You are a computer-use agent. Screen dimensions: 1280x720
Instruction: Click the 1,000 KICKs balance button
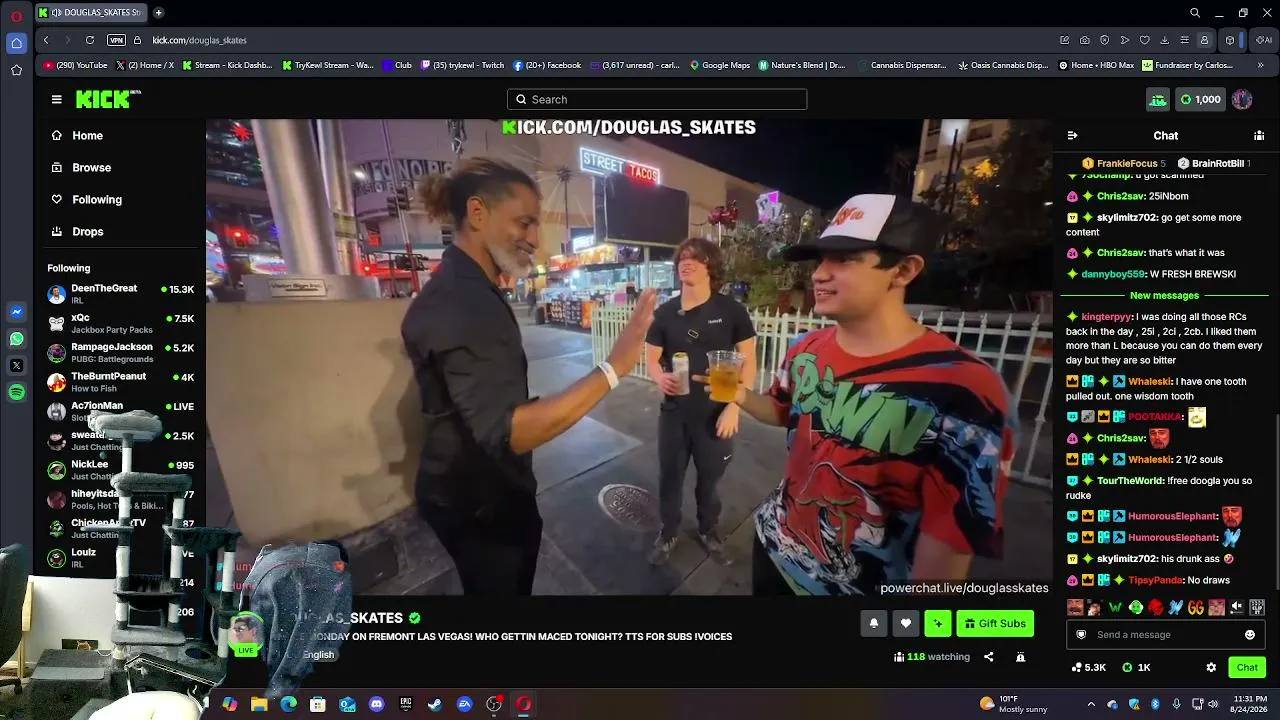tap(1200, 99)
